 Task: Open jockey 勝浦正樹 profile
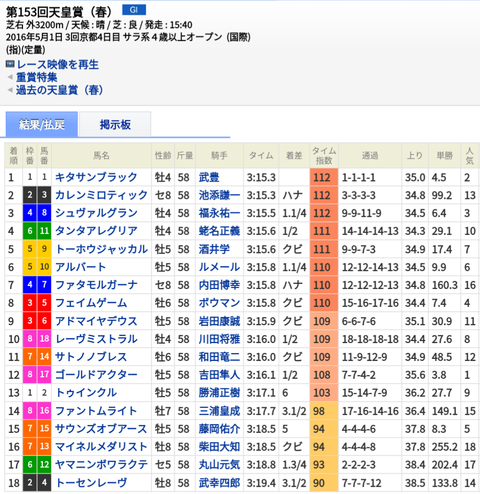tap(219, 393)
